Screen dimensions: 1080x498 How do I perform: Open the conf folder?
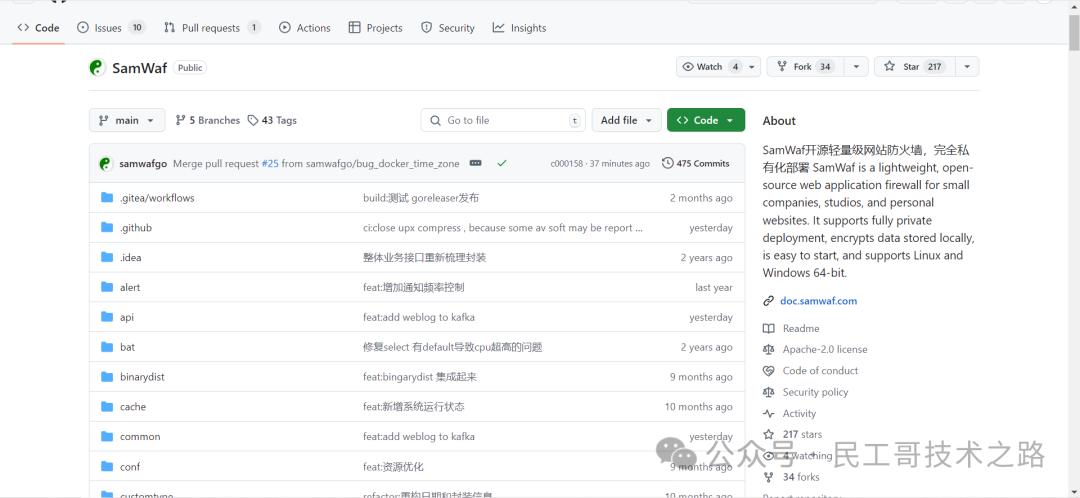pos(129,467)
